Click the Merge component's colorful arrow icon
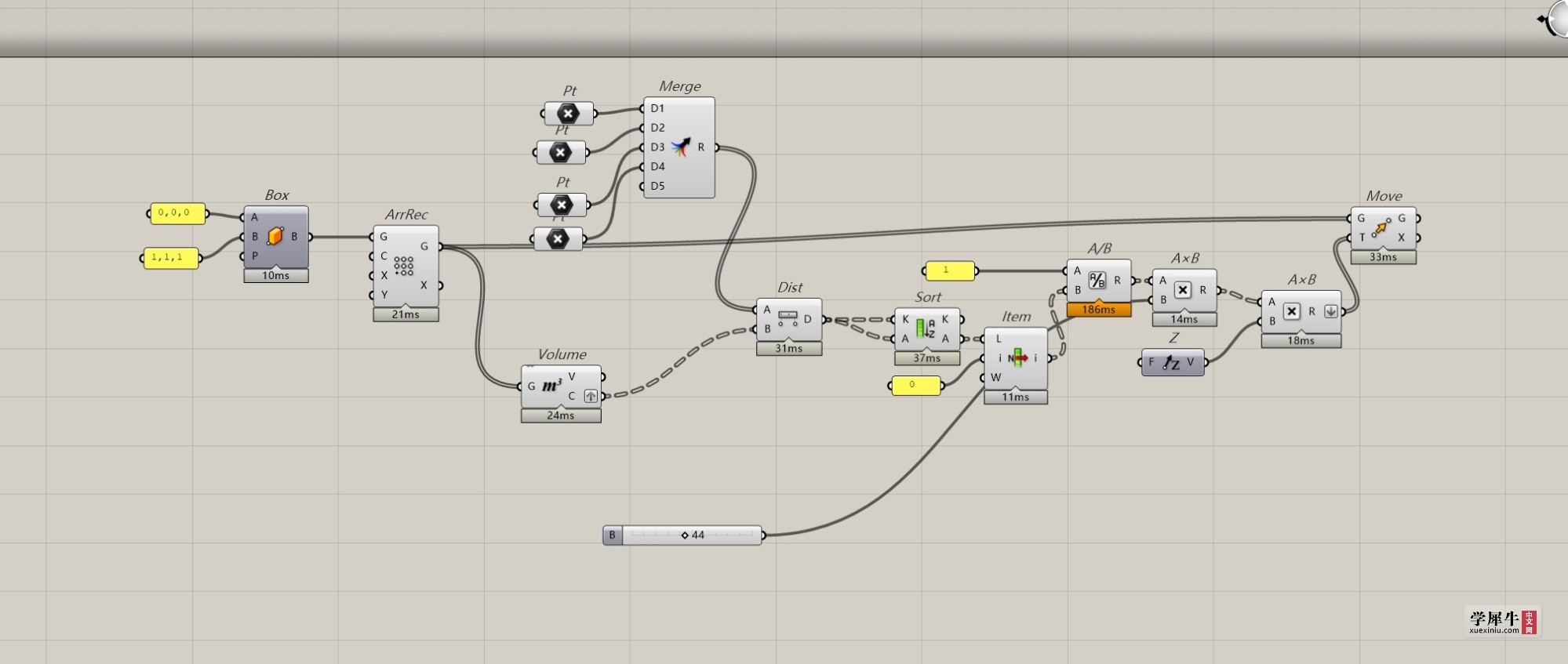Image resolution: width=1568 pixels, height=664 pixels. [x=681, y=147]
